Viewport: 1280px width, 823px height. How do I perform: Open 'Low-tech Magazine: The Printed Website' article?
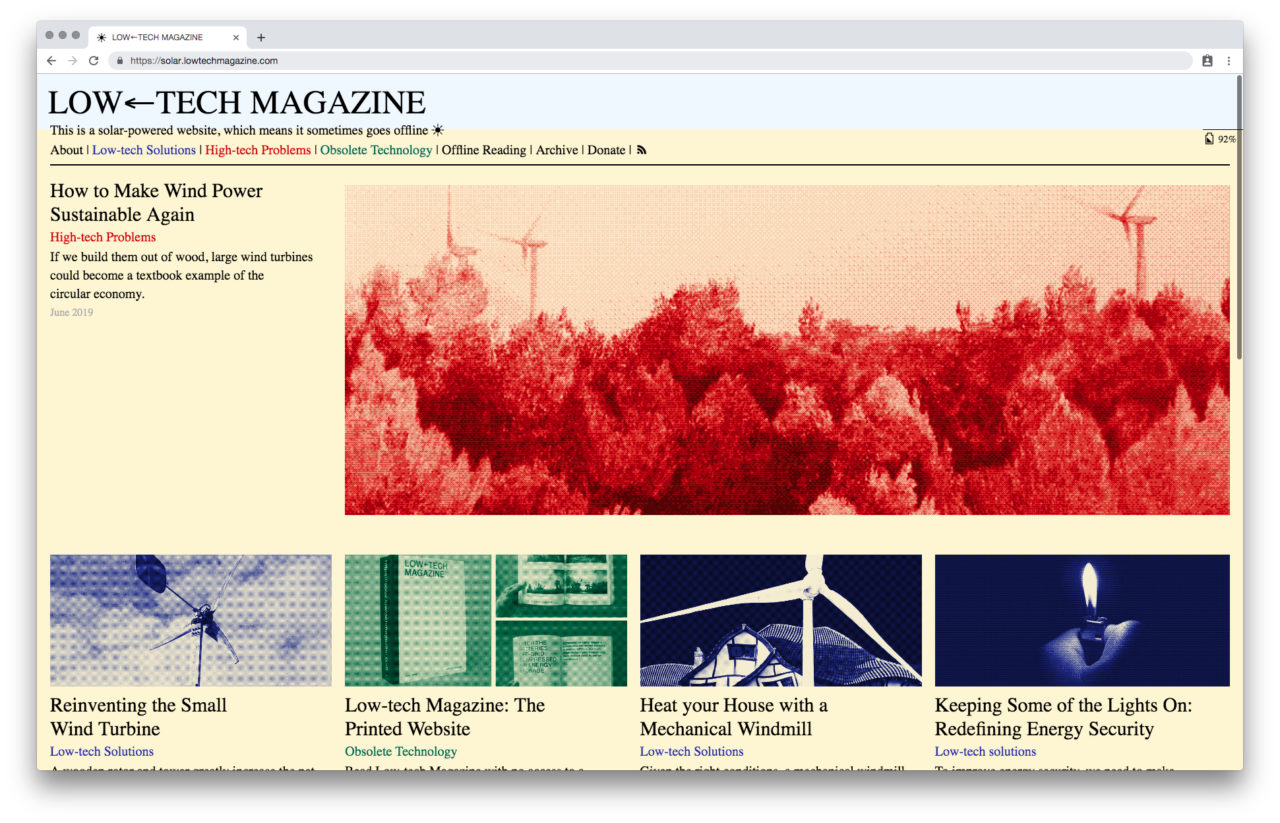coord(445,717)
